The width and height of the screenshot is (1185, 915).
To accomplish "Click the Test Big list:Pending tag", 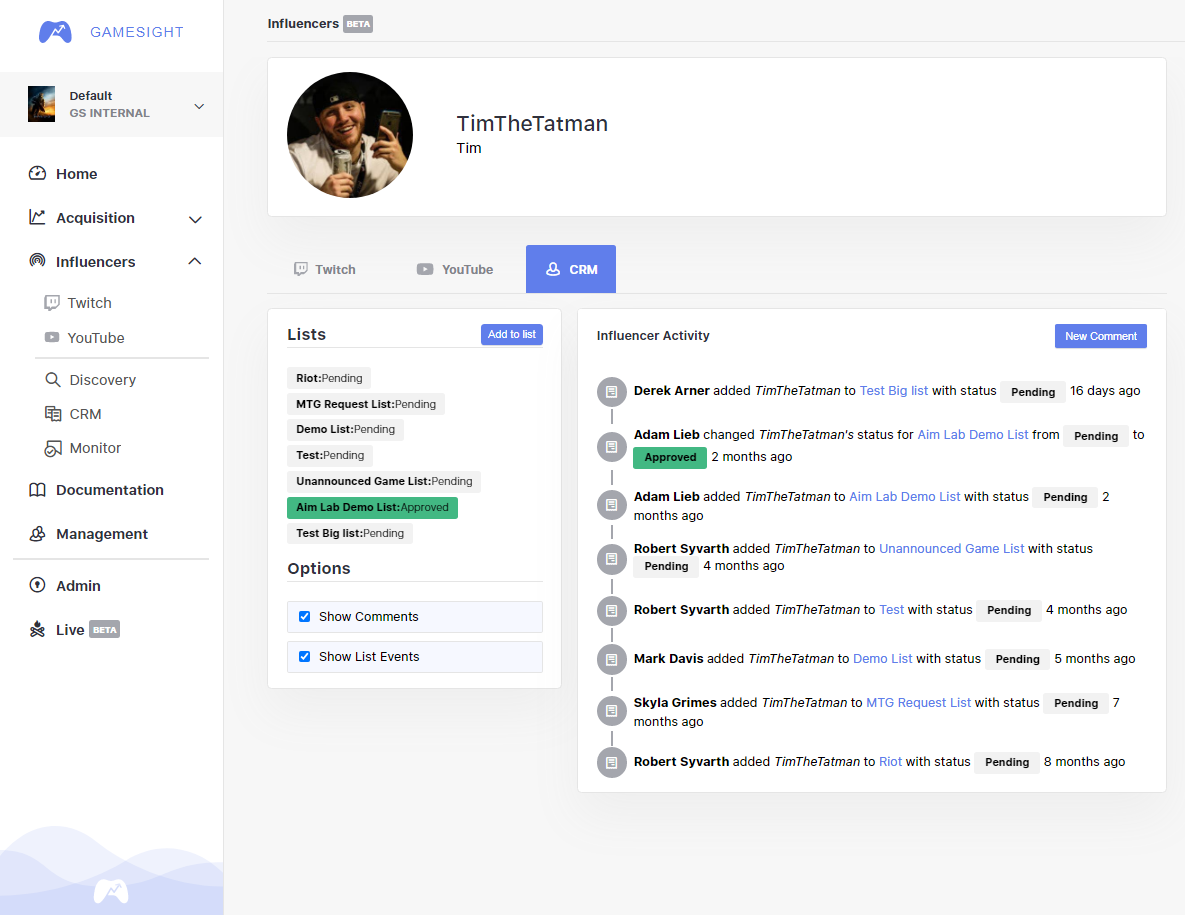I will coord(350,533).
